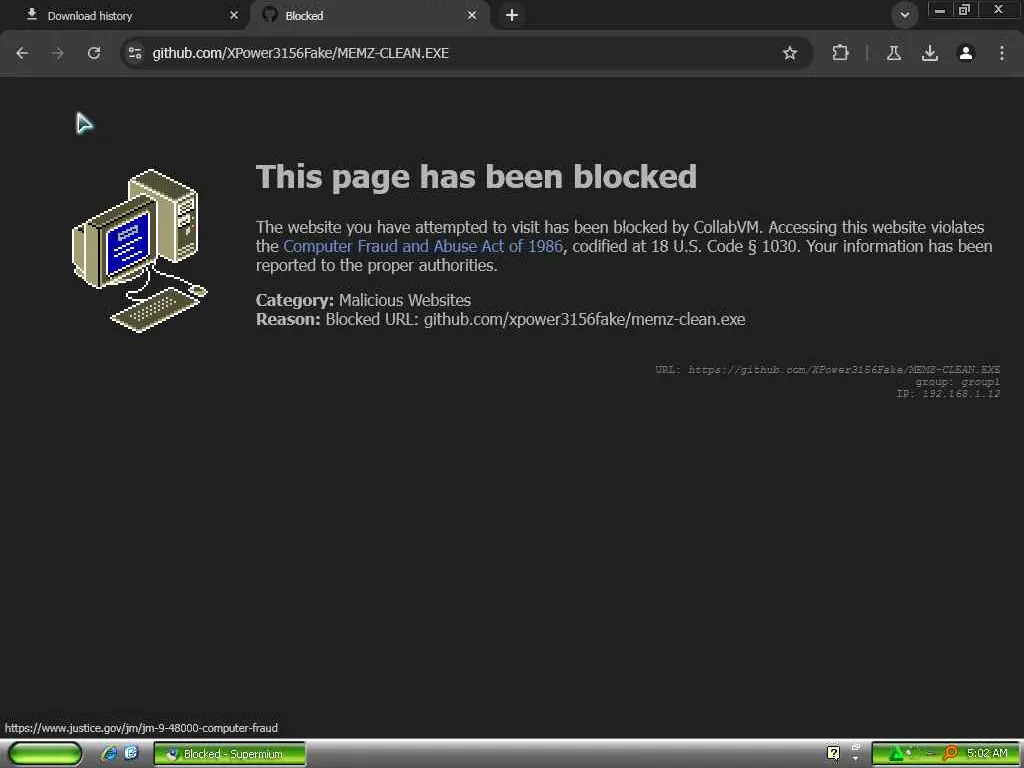Click the help question mark tray icon
The width and height of the screenshot is (1024, 768).
tap(833, 754)
